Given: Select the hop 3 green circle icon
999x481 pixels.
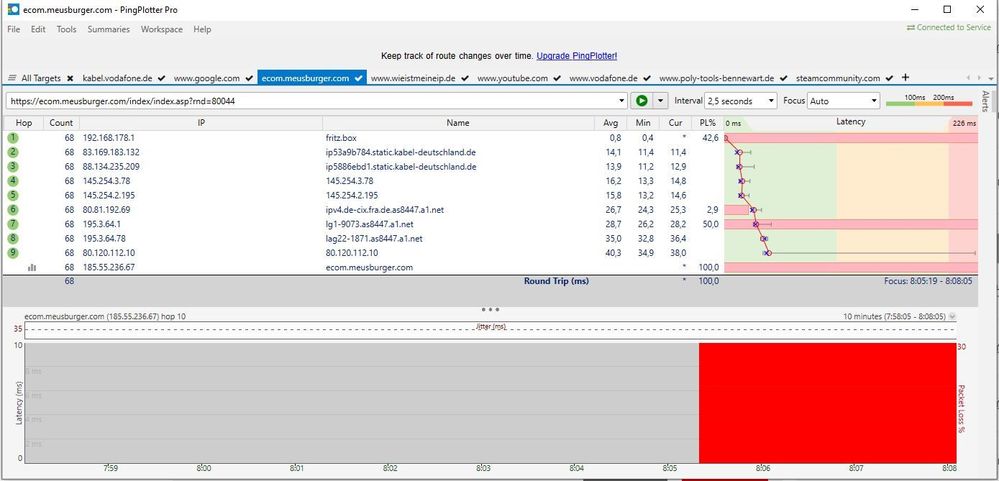Looking at the screenshot, I should point(13,167).
